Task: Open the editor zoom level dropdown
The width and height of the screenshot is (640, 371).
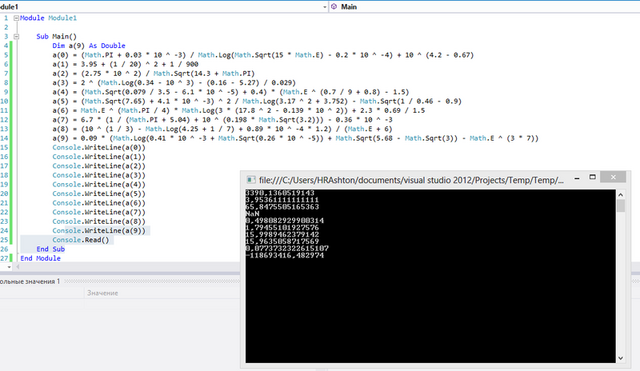Action: tap(9, 267)
